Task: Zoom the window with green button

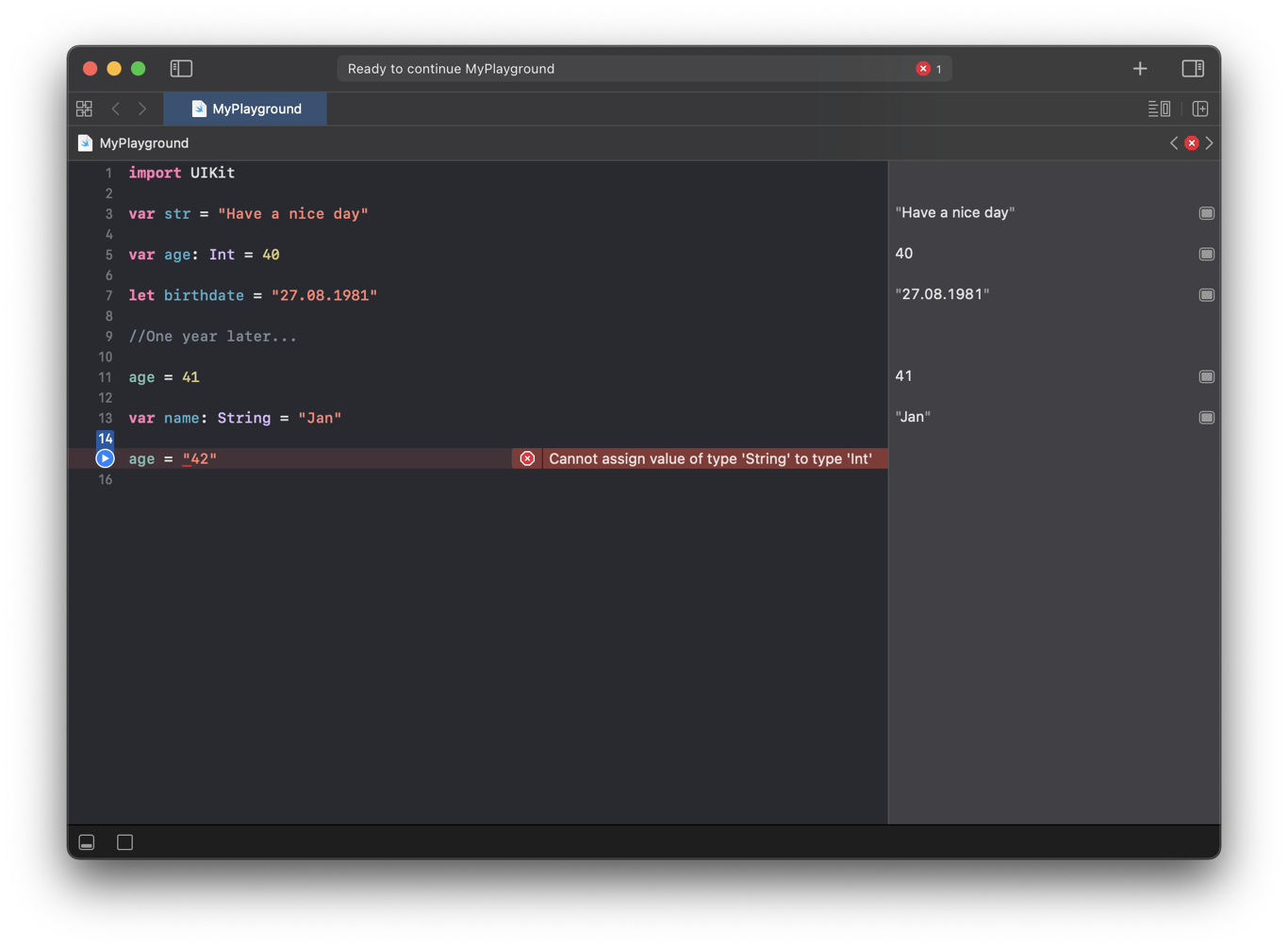Action: (139, 68)
